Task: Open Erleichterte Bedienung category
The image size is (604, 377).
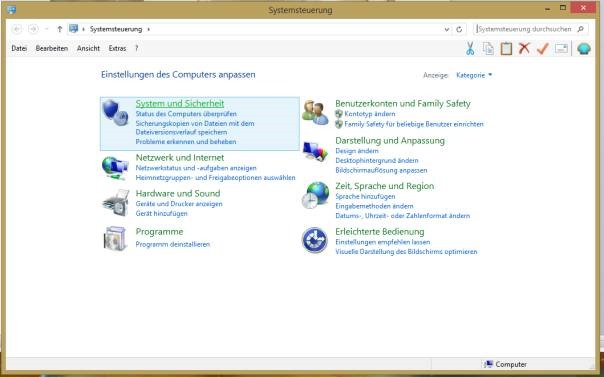Action: pyautogui.click(x=380, y=232)
